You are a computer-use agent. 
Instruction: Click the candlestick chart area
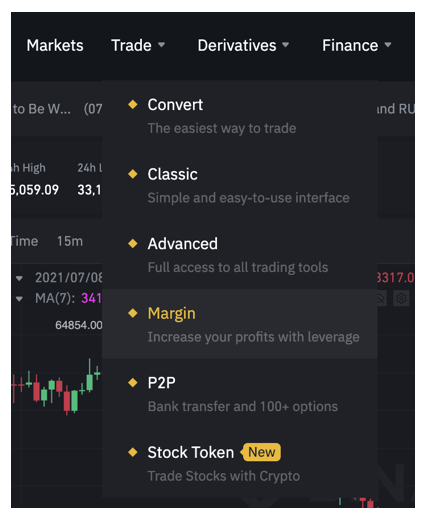click(x=56, y=388)
